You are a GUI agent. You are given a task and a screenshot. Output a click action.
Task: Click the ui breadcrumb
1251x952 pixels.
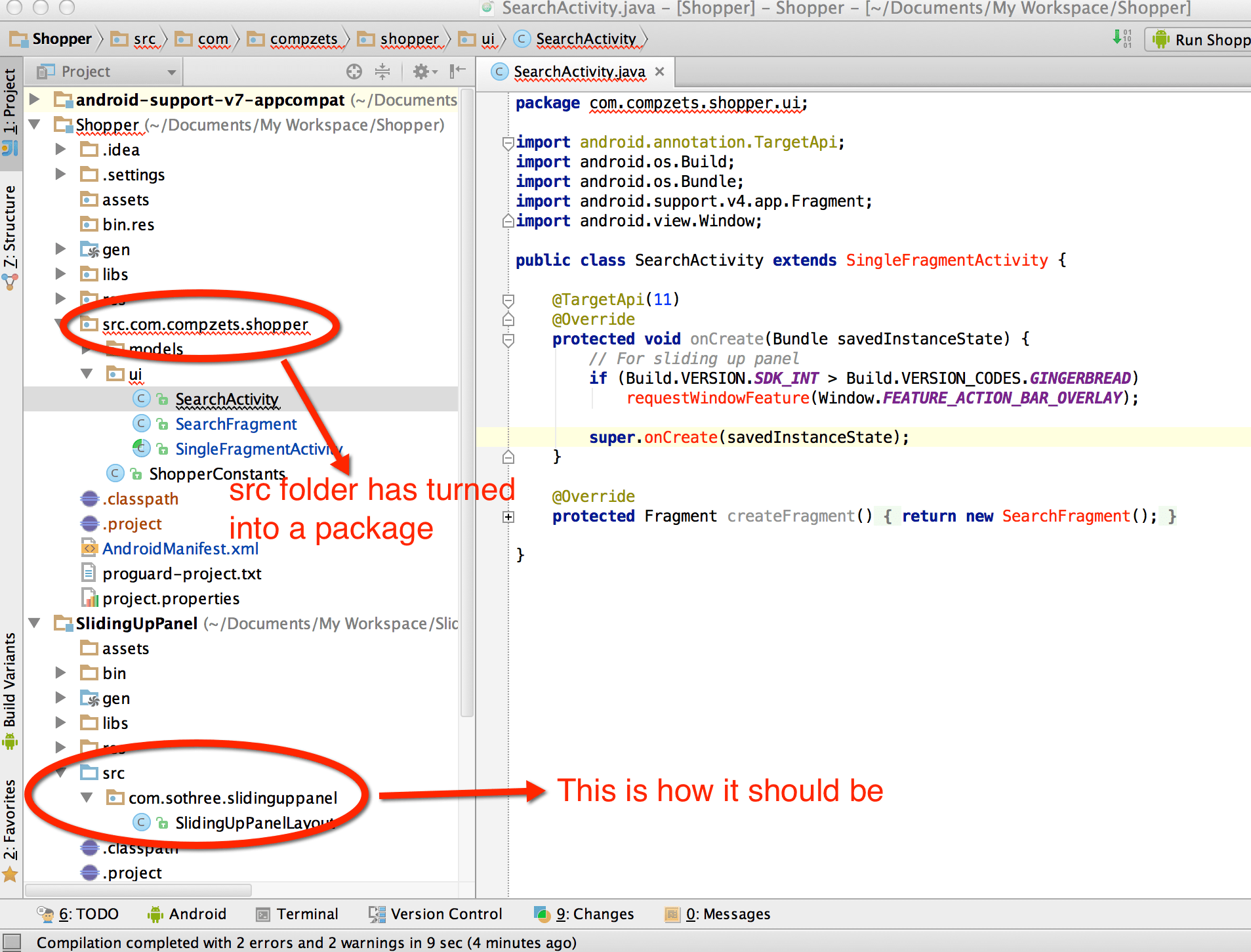coord(477,39)
